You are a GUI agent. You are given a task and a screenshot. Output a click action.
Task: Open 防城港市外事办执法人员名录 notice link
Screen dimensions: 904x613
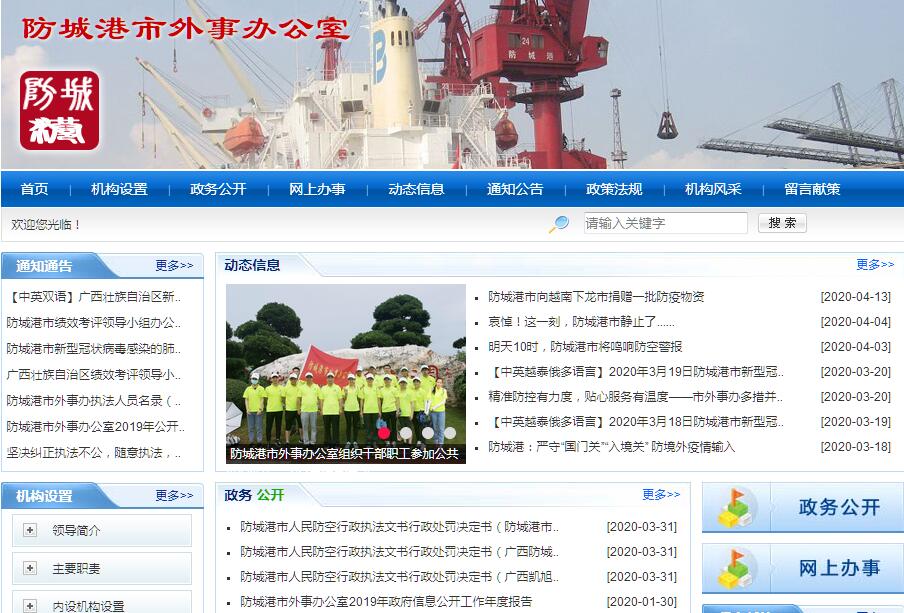pyautogui.click(x=94, y=400)
